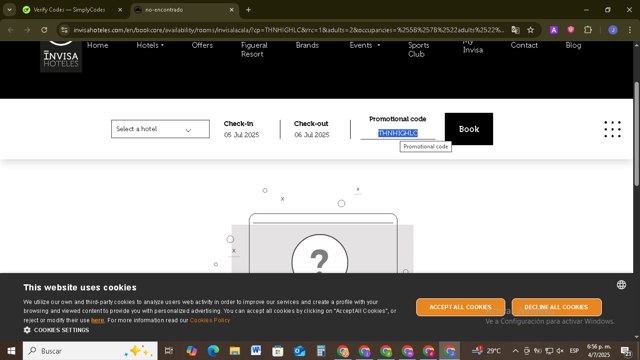The width and height of the screenshot is (640, 360).
Task: Open the 29°C weather widget
Action: coord(487,351)
